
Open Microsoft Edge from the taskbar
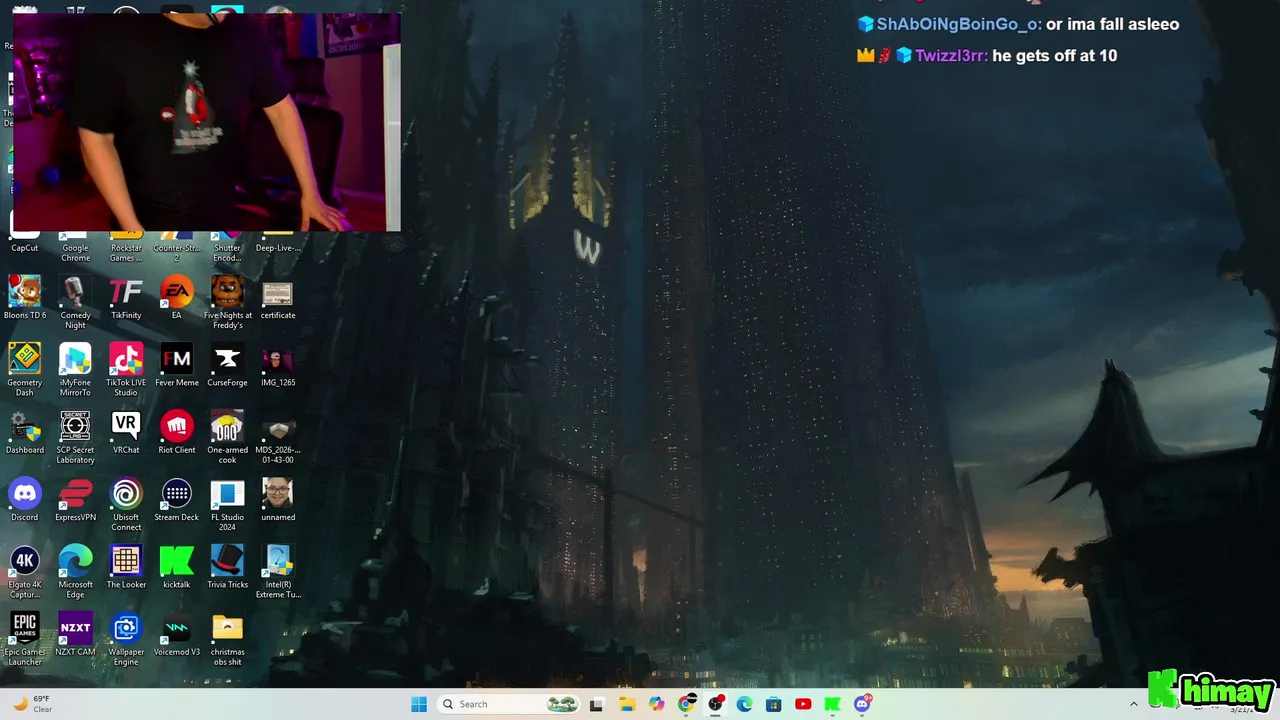[744, 704]
